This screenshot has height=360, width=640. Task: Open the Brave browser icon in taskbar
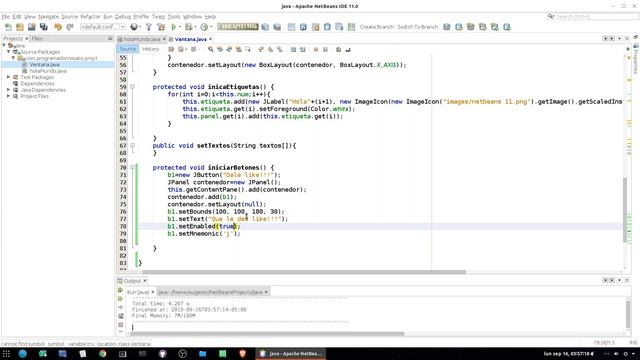[242, 353]
